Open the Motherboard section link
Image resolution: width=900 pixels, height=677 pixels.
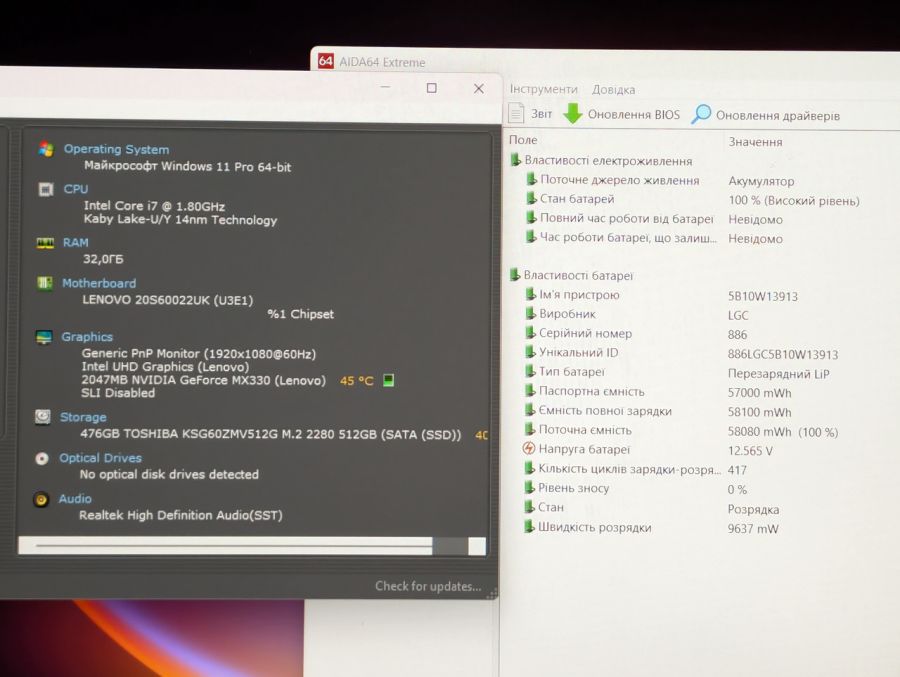pos(99,283)
